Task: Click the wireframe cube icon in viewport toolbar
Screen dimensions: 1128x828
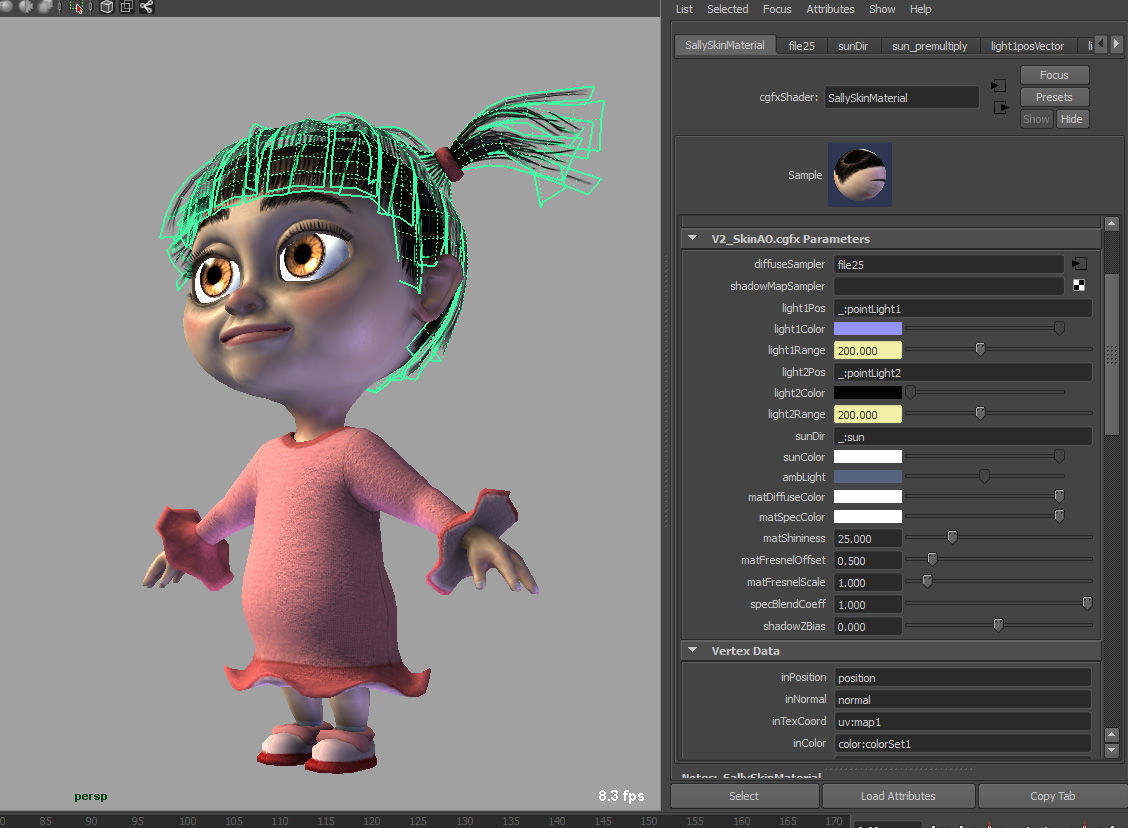Action: coord(106,7)
